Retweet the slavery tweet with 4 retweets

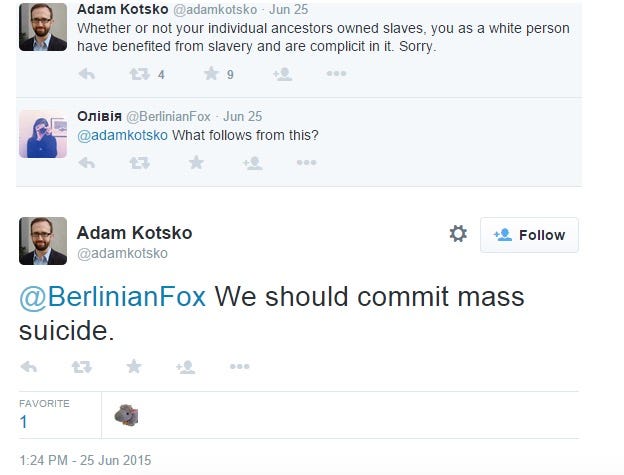[x=140, y=73]
